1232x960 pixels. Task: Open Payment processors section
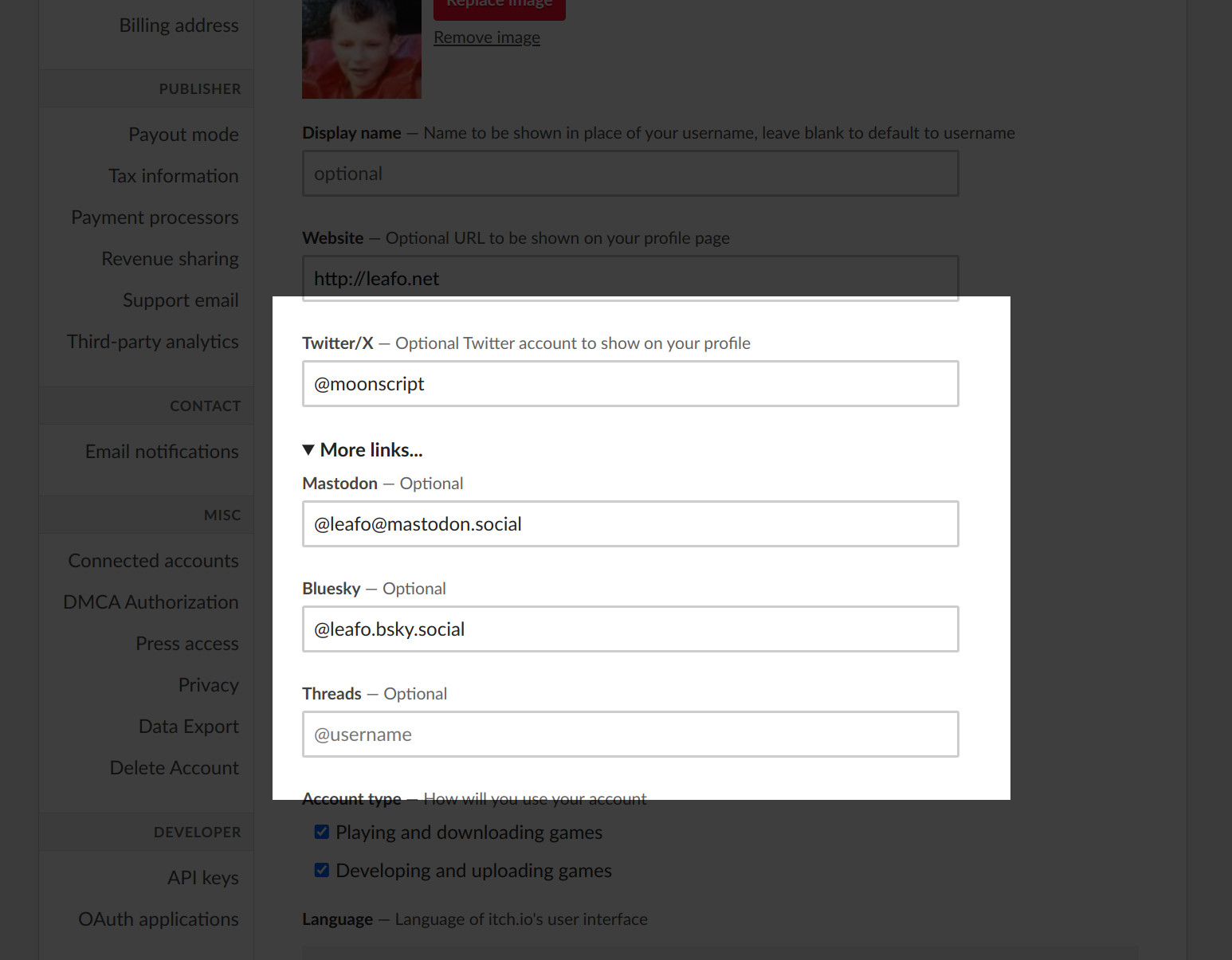155,217
